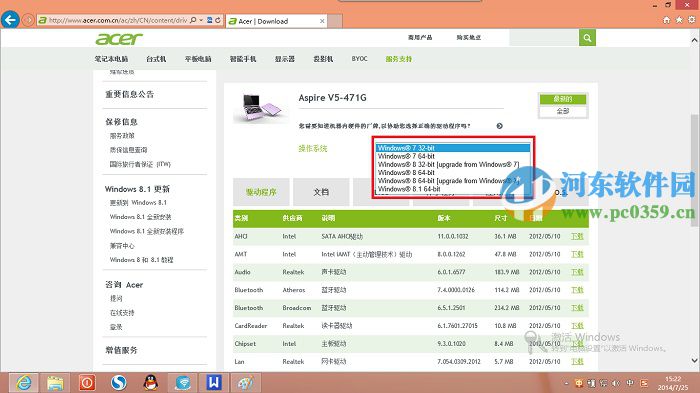
Task: Click the page scrollbar up arrow
Action: tap(695, 40)
